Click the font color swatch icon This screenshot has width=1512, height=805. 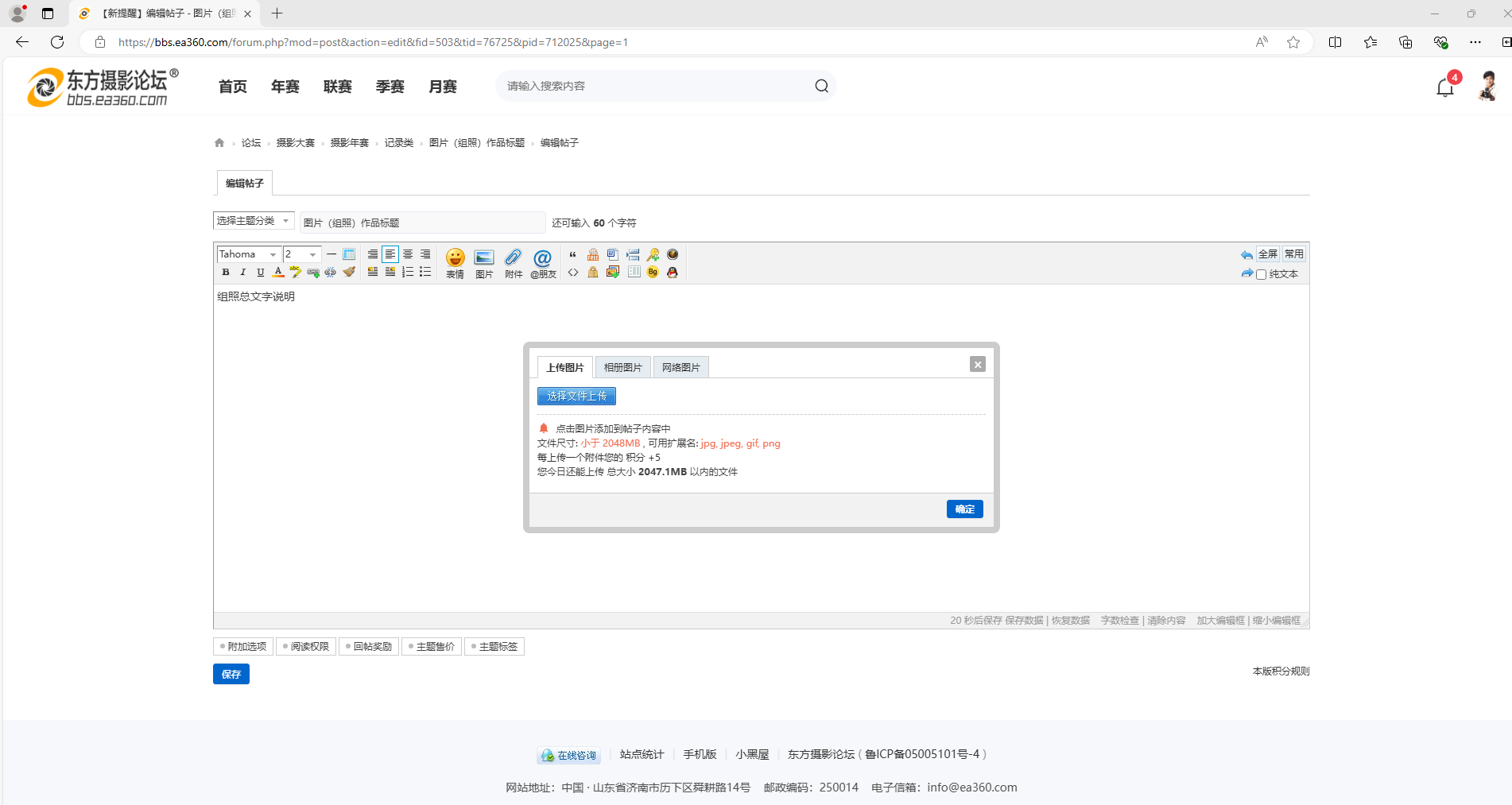[x=278, y=273]
